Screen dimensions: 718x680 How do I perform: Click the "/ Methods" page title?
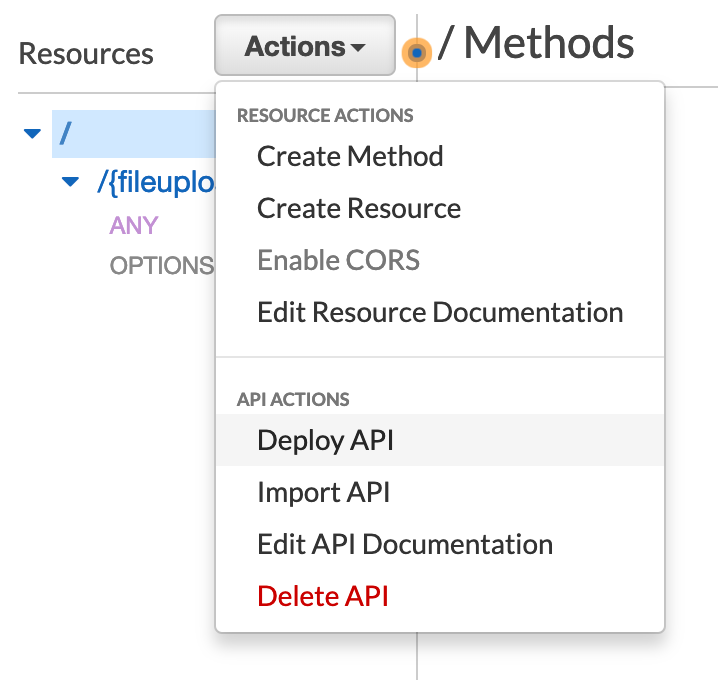(536, 43)
